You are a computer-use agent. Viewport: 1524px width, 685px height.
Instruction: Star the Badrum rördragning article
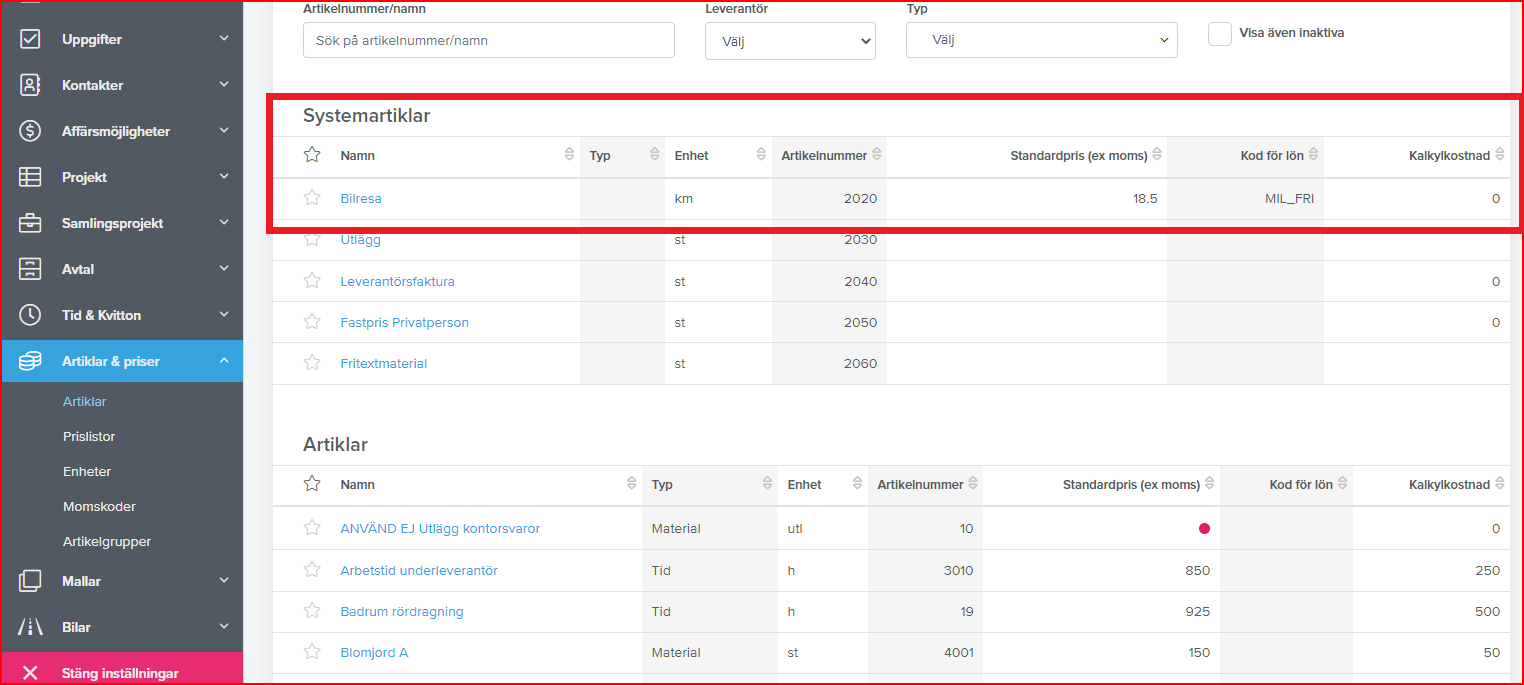point(312,611)
